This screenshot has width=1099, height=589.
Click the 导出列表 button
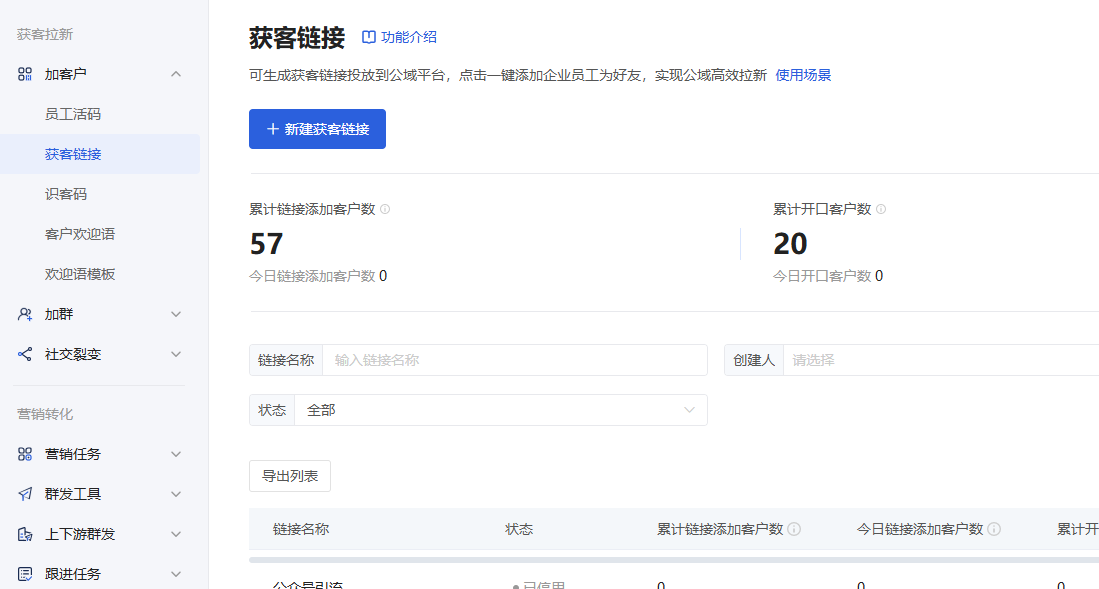290,476
